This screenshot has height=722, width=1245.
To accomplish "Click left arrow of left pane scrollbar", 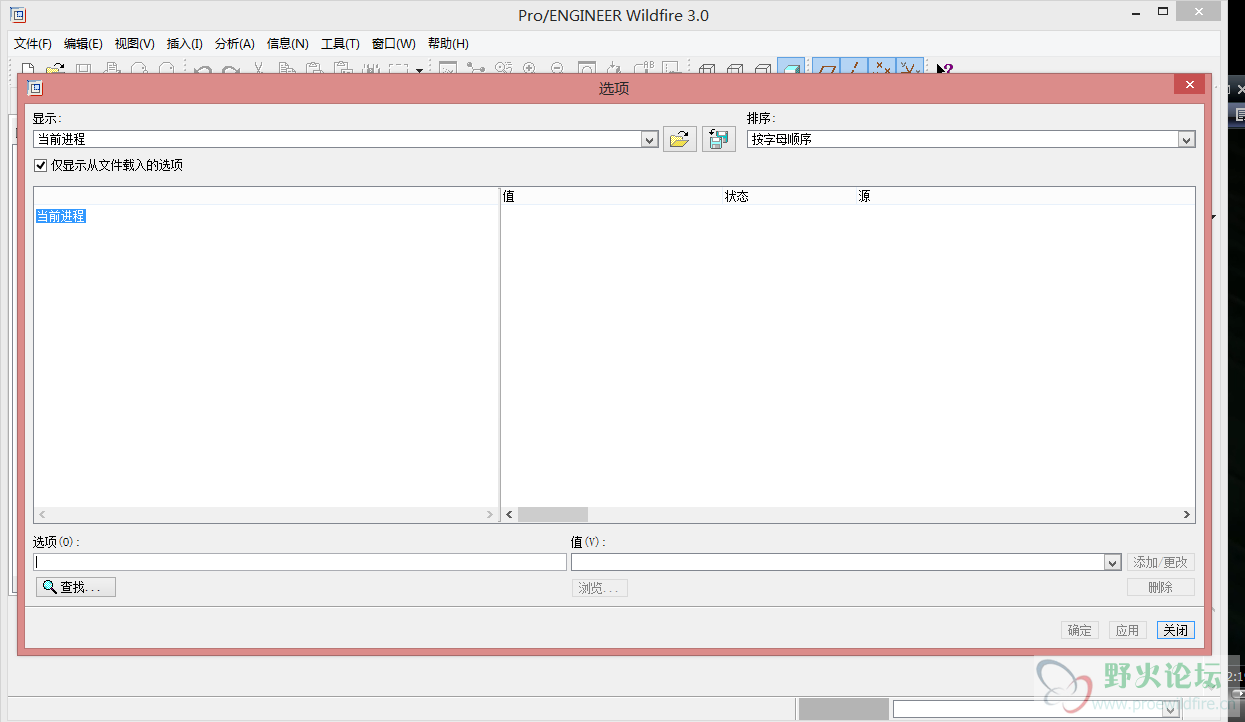I will pyautogui.click(x=42, y=514).
